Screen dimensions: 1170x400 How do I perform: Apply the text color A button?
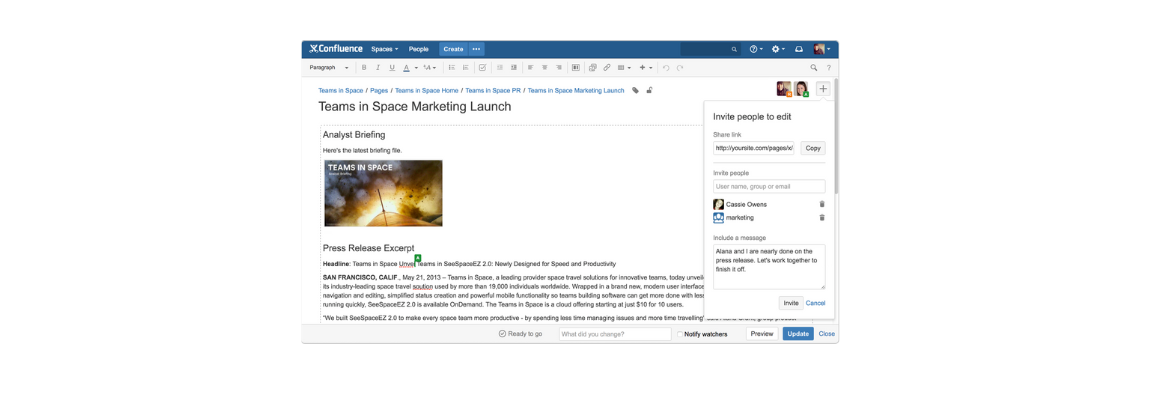(x=406, y=67)
